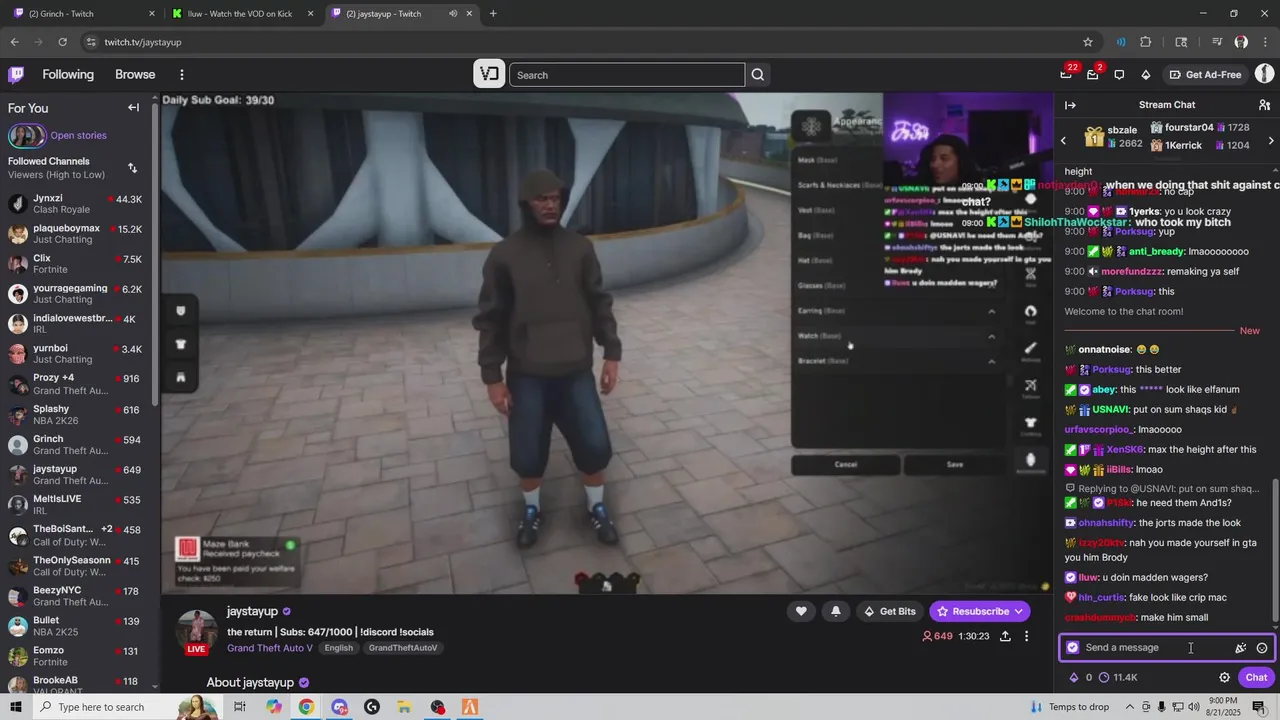1280x720 pixels.
Task: Focus the Twitch Search field
Action: (x=627, y=75)
